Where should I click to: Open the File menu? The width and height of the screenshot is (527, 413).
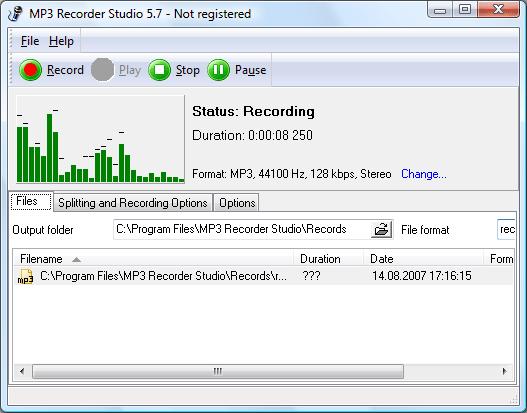30,41
